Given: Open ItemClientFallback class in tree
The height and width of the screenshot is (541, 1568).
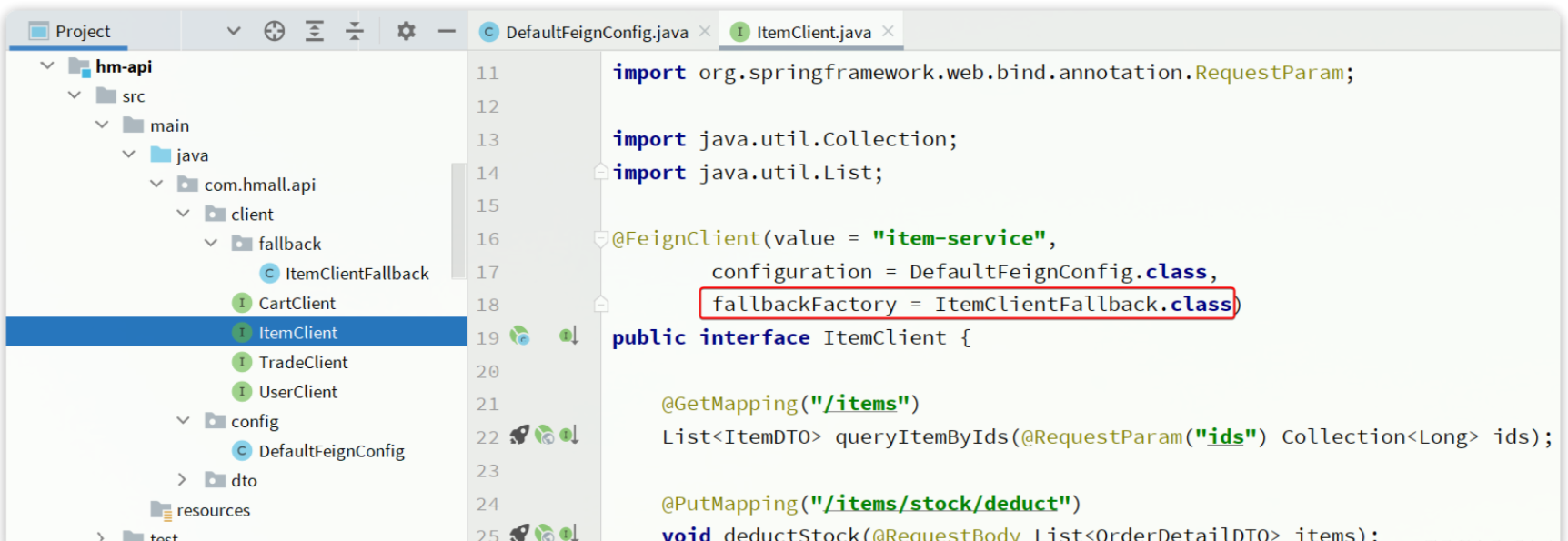Looking at the screenshot, I should point(357,274).
